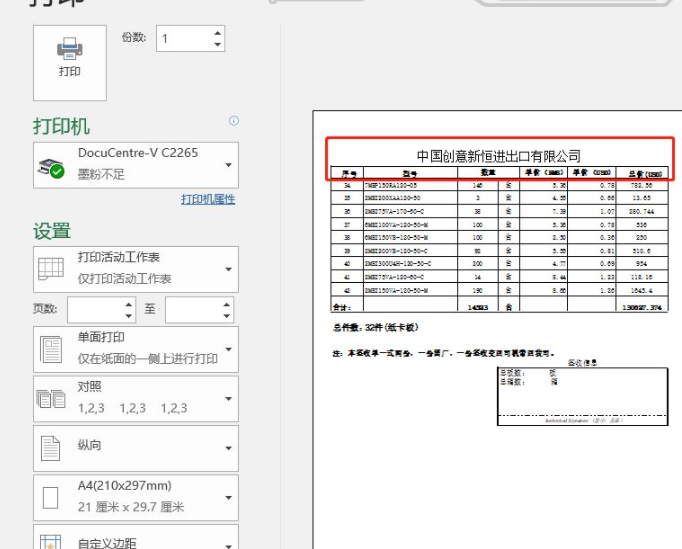Screen dimensions: 682x549
Task: Click the printer status icon with green check
Action: (x=51, y=168)
